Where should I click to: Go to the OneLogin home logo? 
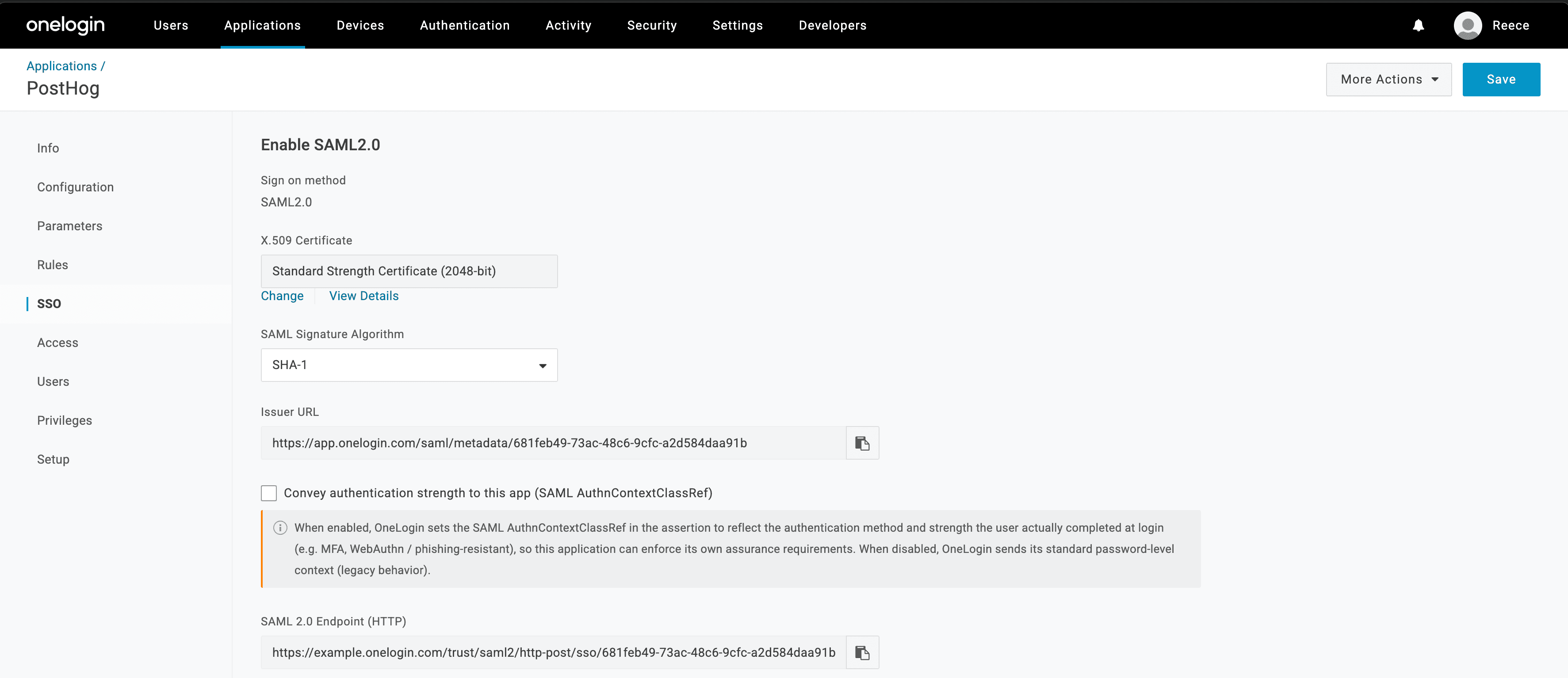coord(65,25)
